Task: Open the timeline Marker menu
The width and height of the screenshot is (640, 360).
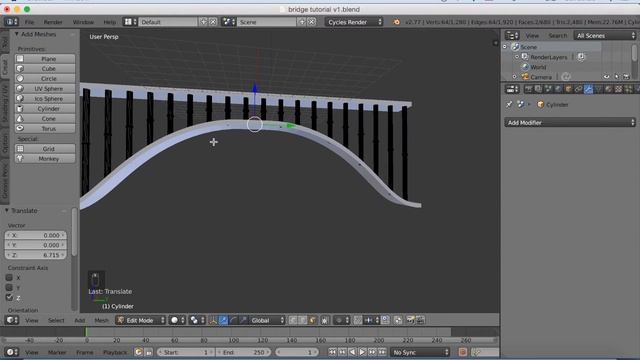Action: pyautogui.click(x=57, y=352)
